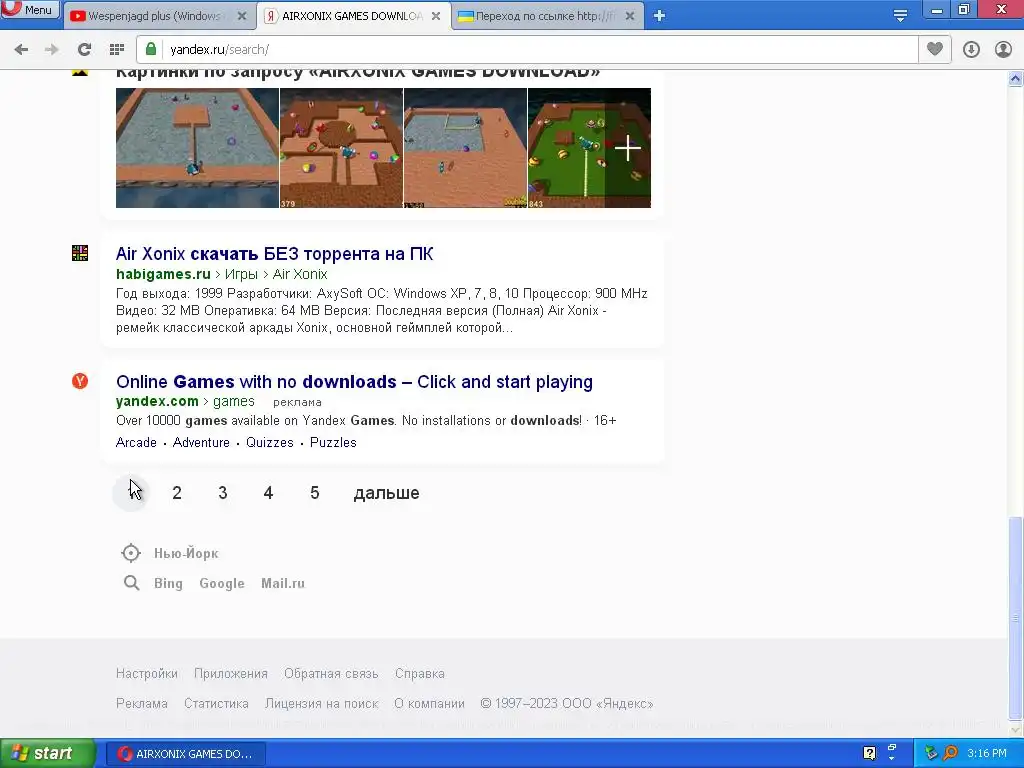Open the Opera Menu button
The width and height of the screenshot is (1024, 768).
click(x=30, y=9)
